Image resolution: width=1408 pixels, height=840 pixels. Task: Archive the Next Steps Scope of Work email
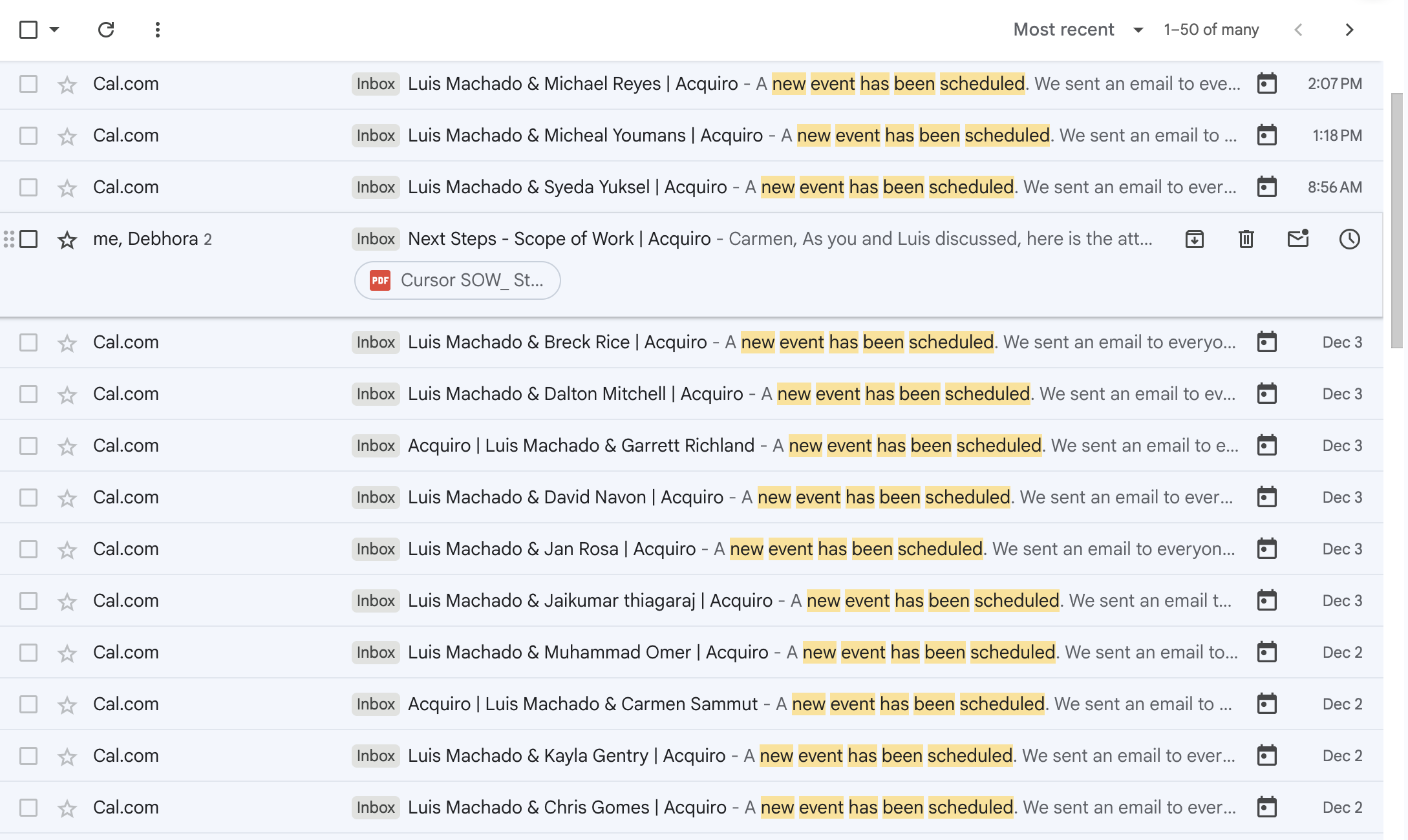(1194, 239)
